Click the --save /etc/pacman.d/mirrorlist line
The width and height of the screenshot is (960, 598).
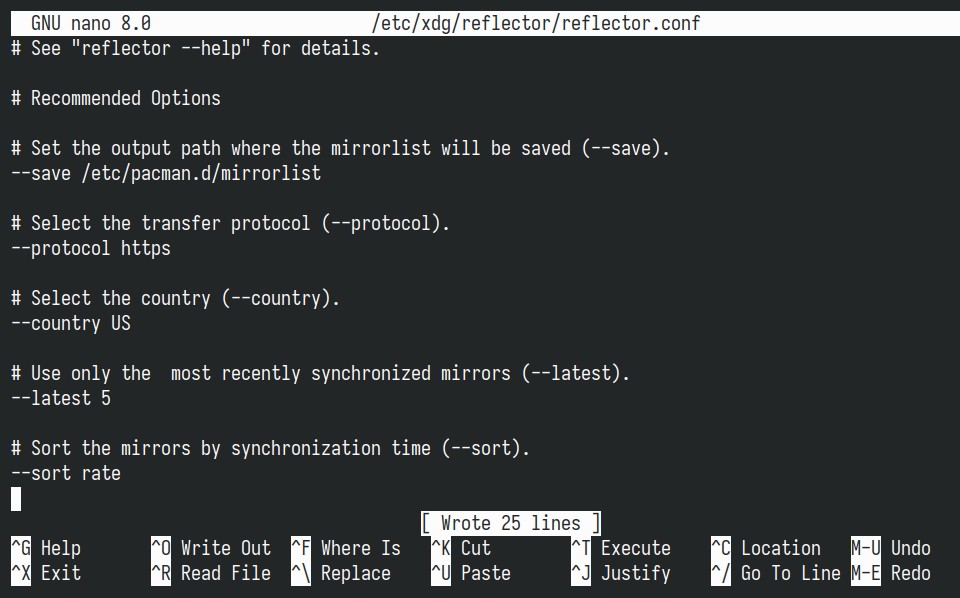166,173
